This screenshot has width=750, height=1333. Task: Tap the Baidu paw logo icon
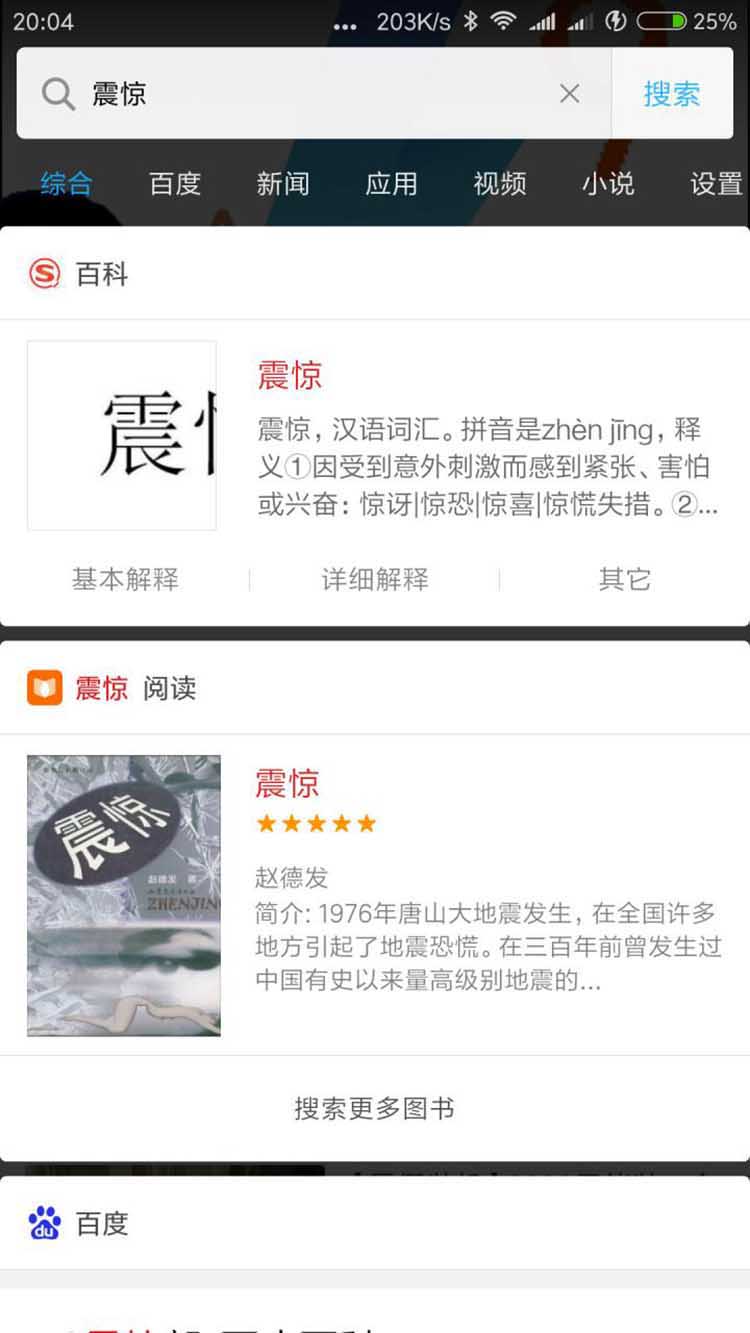click(44, 1223)
